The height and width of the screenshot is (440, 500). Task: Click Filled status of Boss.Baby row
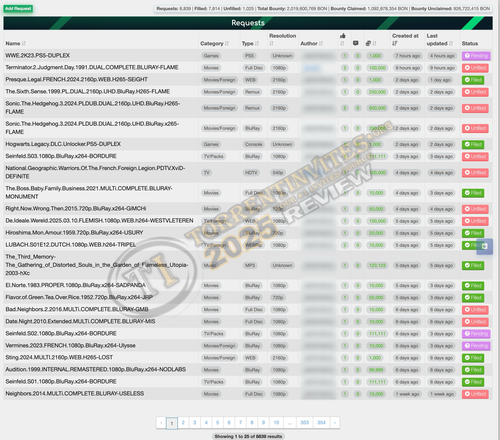(x=473, y=193)
